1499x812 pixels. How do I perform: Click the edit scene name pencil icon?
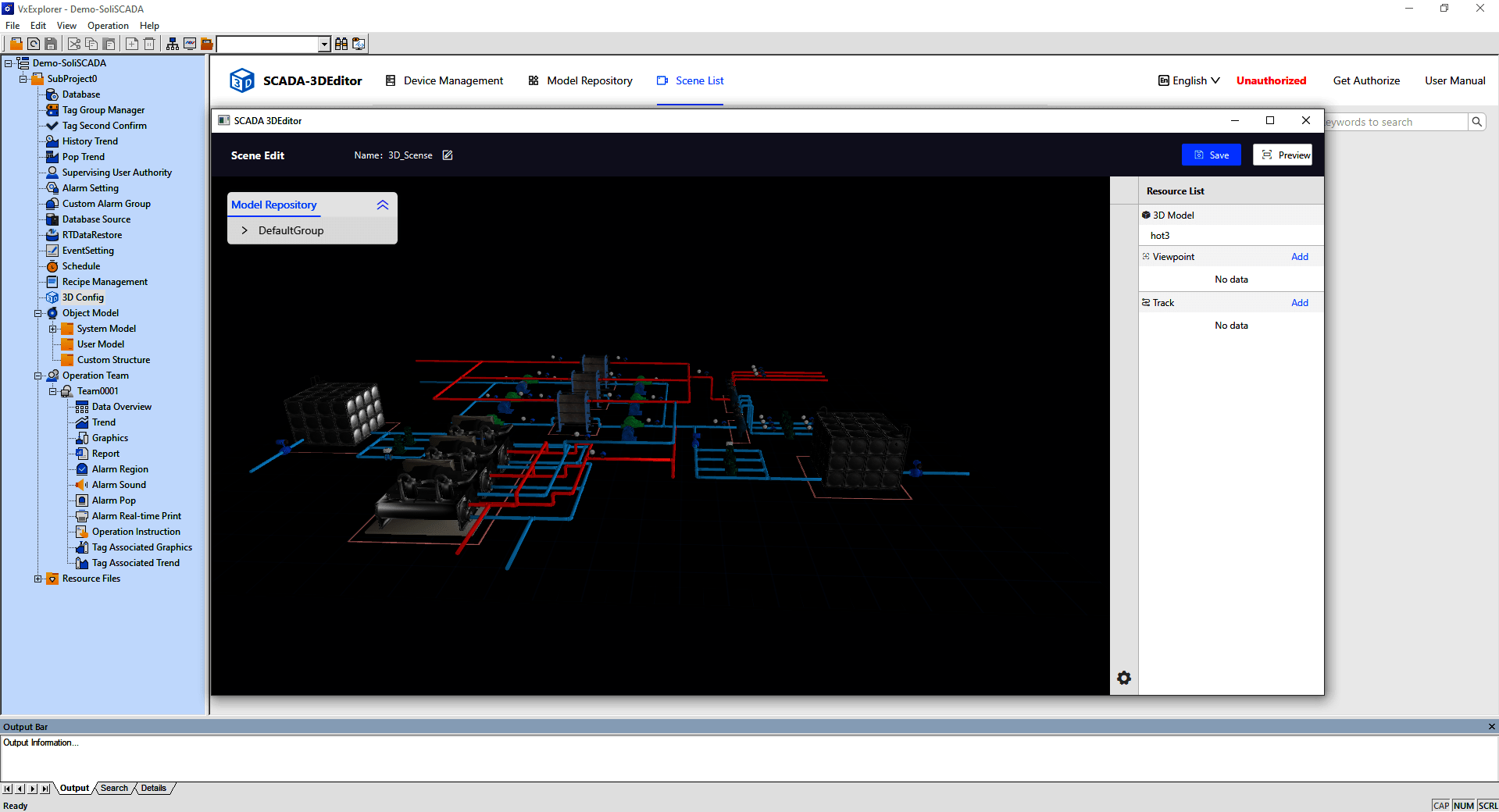448,155
